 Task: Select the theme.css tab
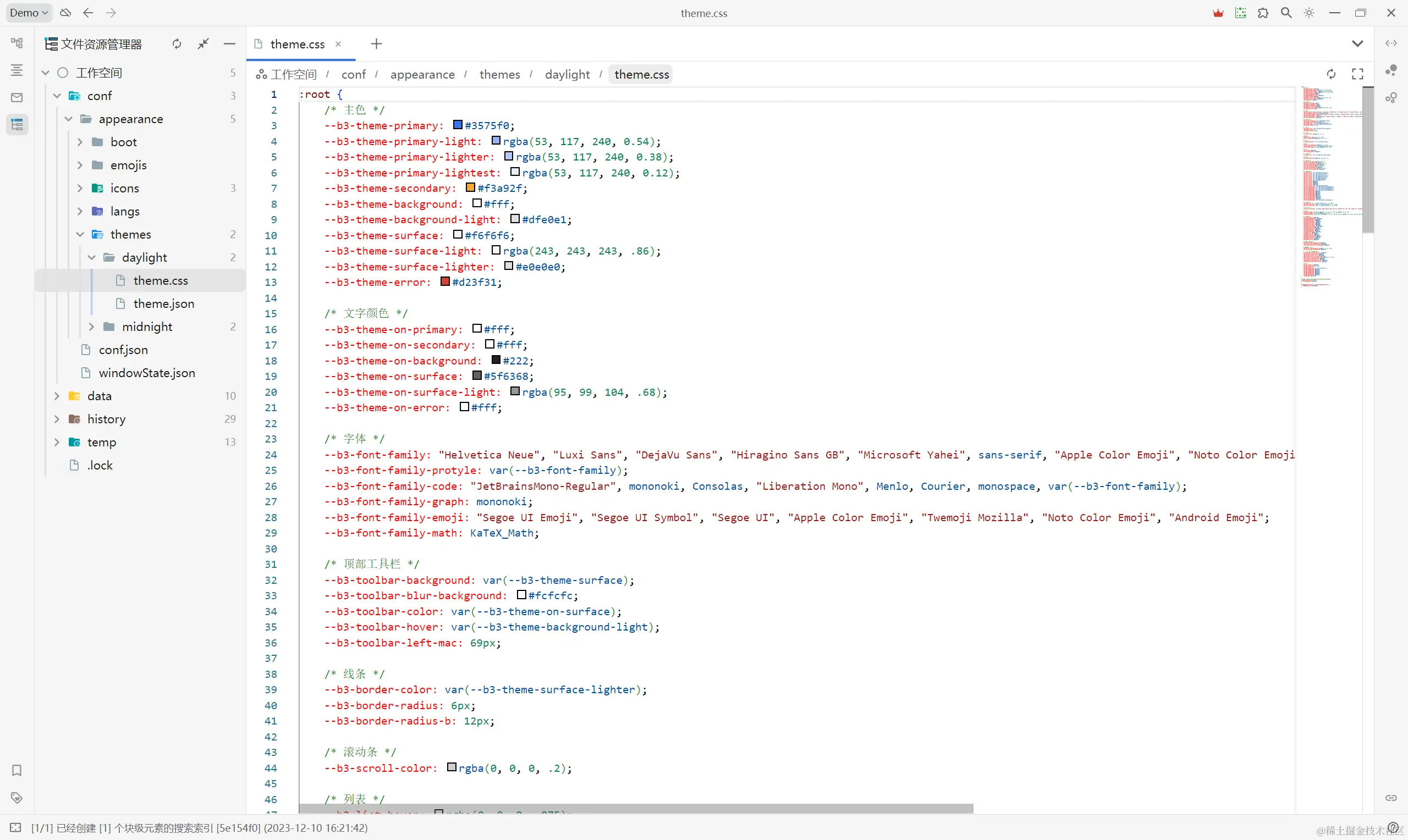pyautogui.click(x=301, y=43)
